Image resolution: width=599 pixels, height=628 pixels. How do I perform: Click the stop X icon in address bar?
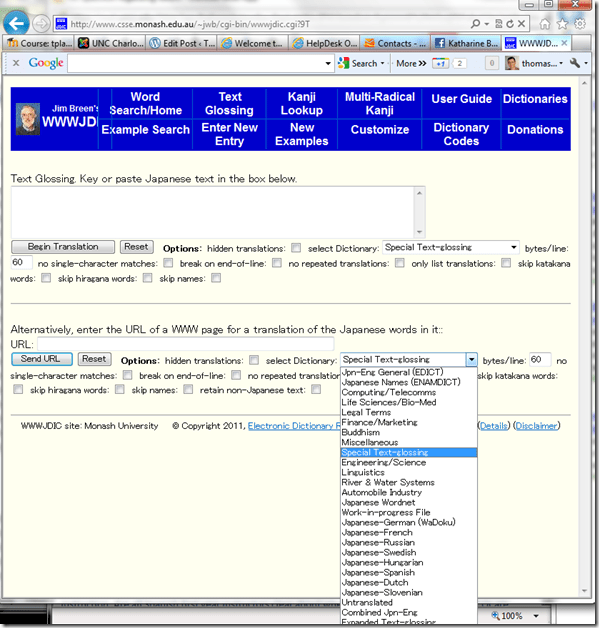click(x=521, y=24)
